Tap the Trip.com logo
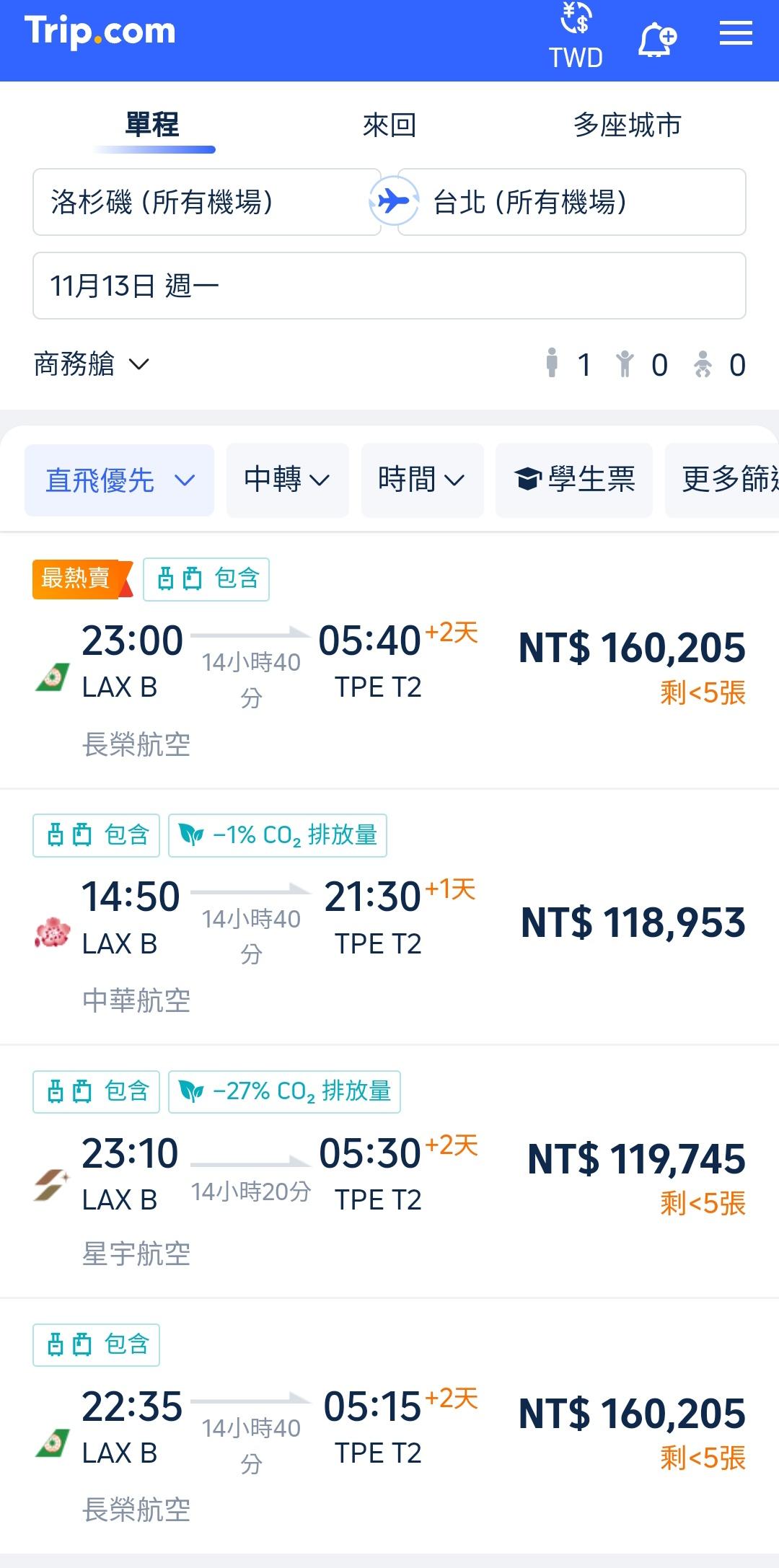This screenshot has width=779, height=1568. coord(100,32)
